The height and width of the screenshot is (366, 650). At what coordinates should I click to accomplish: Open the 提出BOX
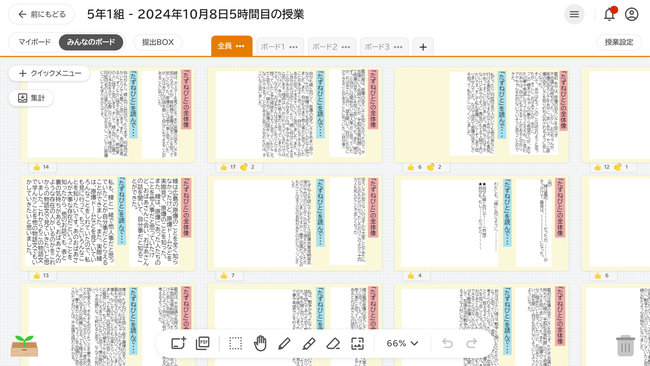(x=158, y=42)
